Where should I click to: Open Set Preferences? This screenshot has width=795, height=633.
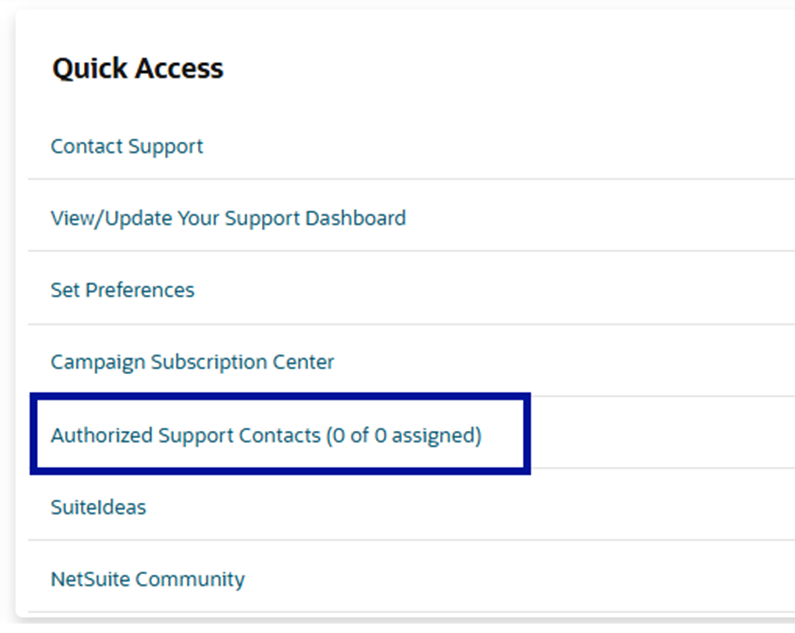122,290
